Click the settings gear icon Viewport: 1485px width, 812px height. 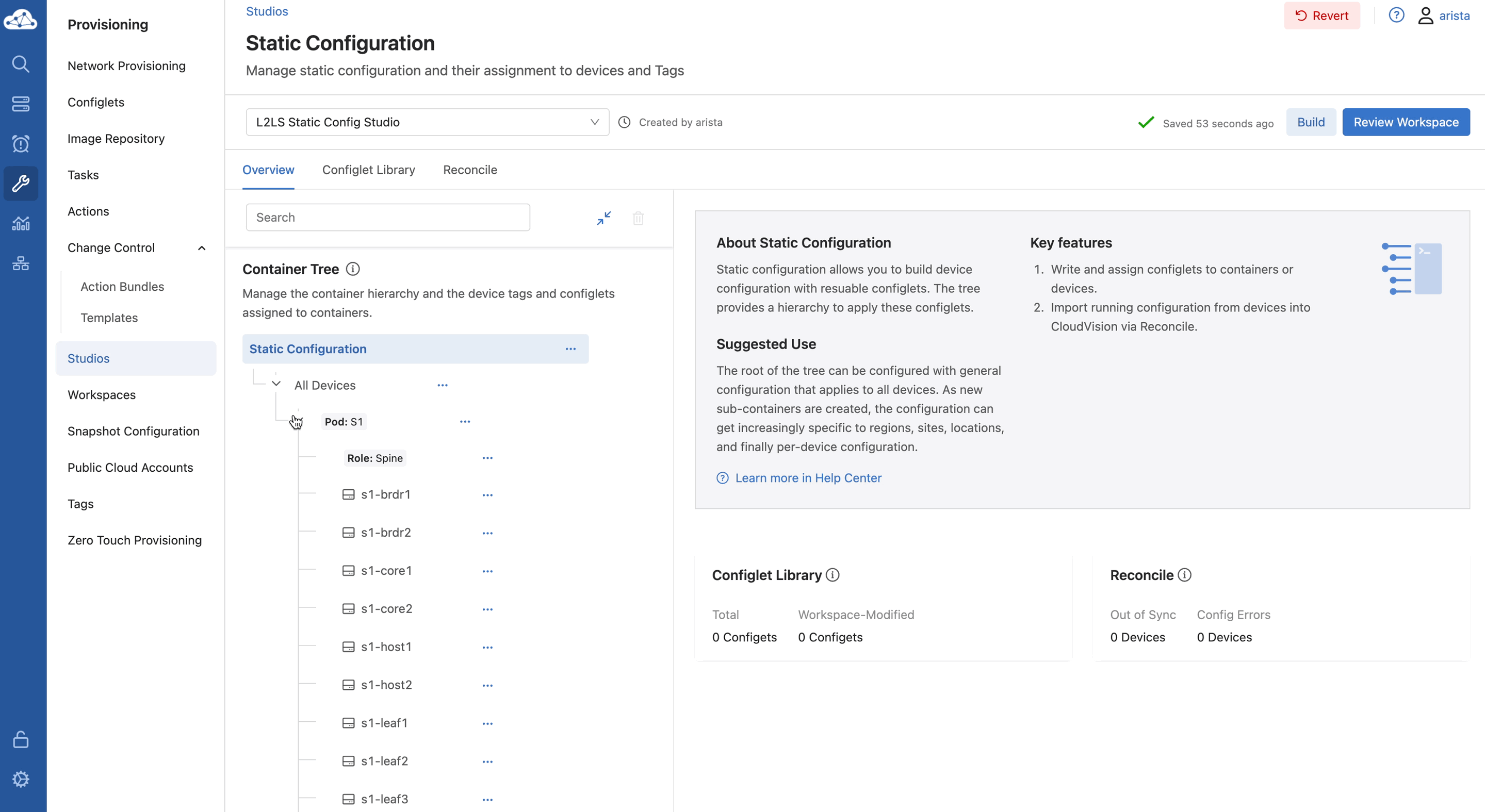coord(21,779)
